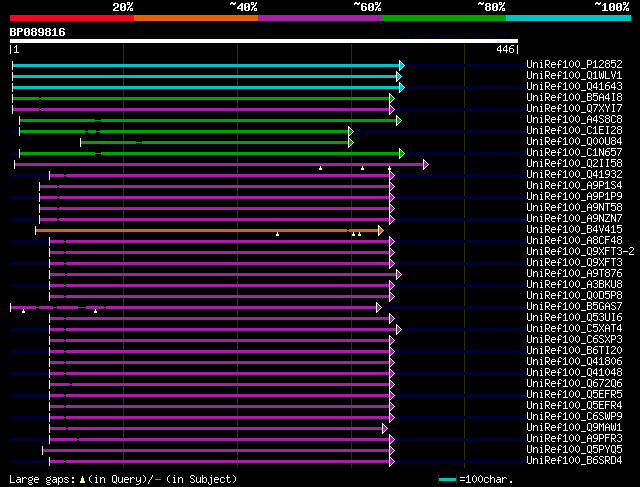Click the UniRef100_A9T876 label
The height and width of the screenshot is (487, 640).
coord(574,274)
